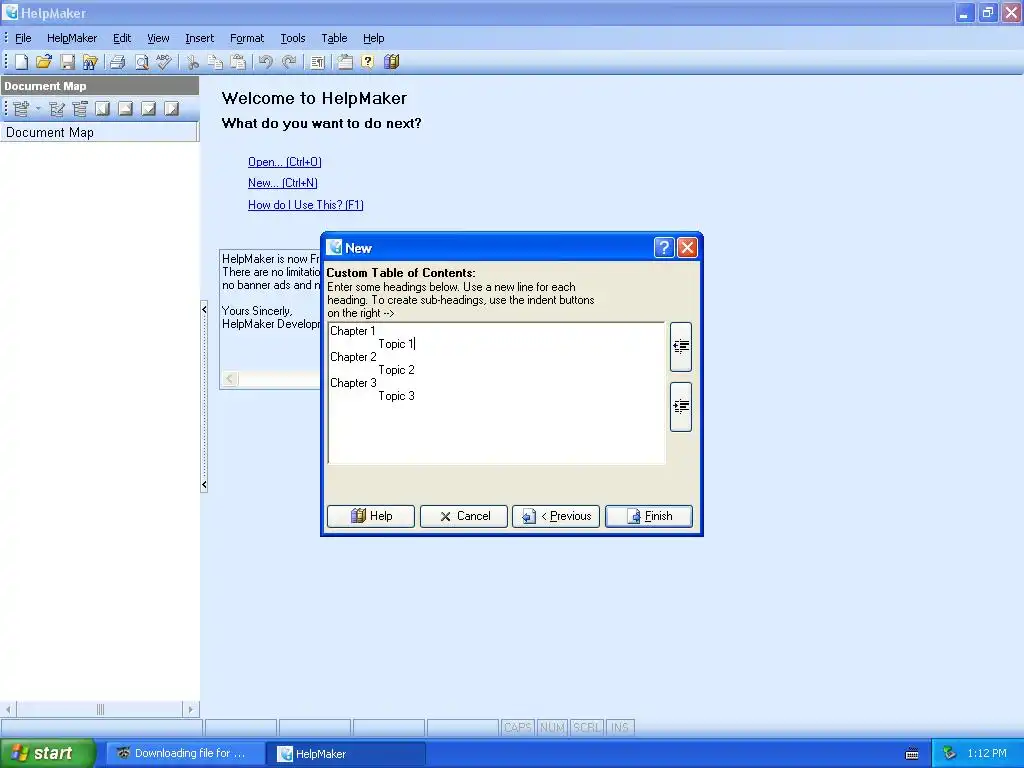Move topic up in Document Map toolbar
Image resolution: width=1024 pixels, height=768 pixels.
125,109
